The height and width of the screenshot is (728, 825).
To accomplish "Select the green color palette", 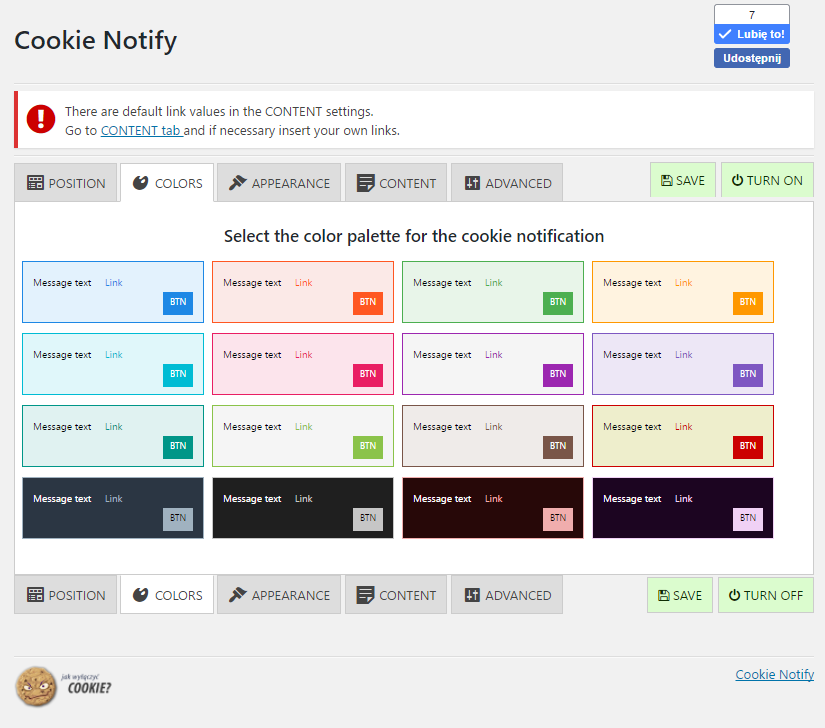I will point(492,292).
